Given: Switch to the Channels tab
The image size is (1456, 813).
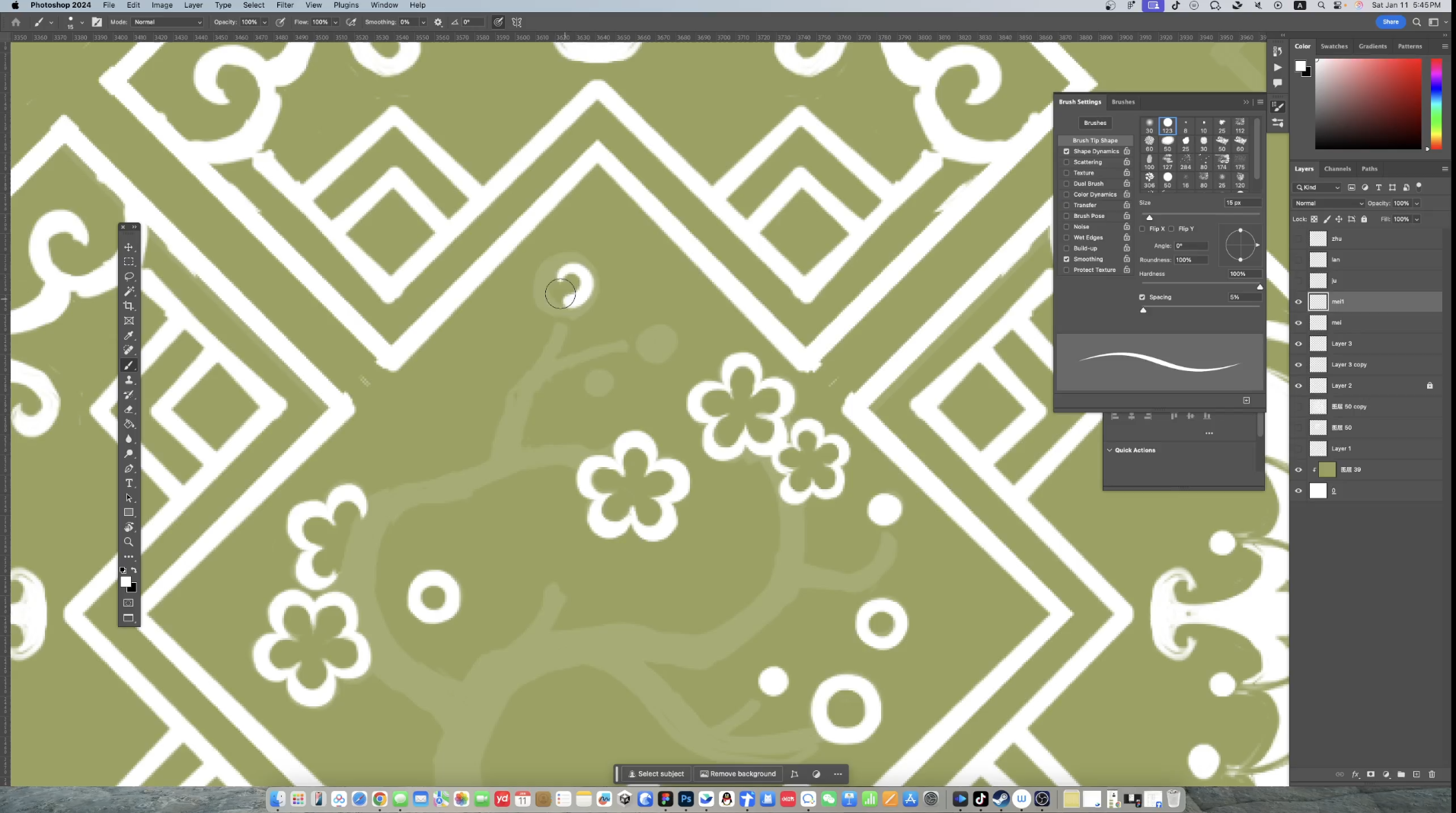Looking at the screenshot, I should (x=1337, y=169).
